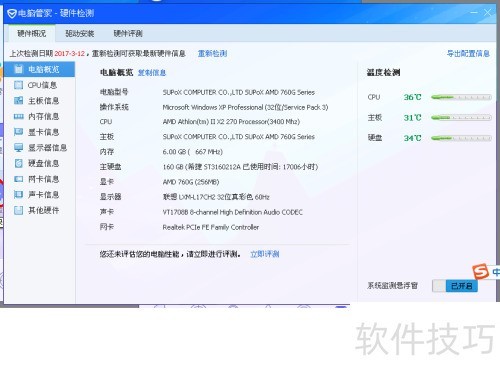Close the 硬件检测 window
The image size is (500, 376).
[x=487, y=13]
